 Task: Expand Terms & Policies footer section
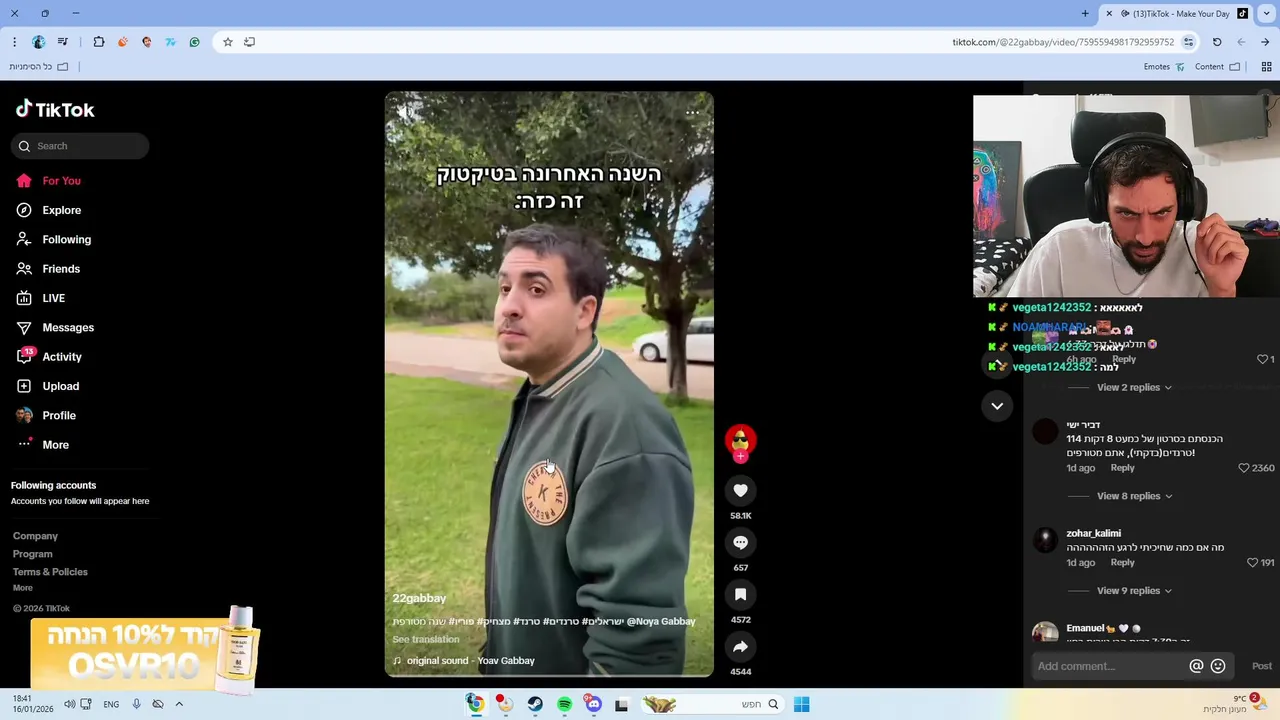click(x=50, y=572)
